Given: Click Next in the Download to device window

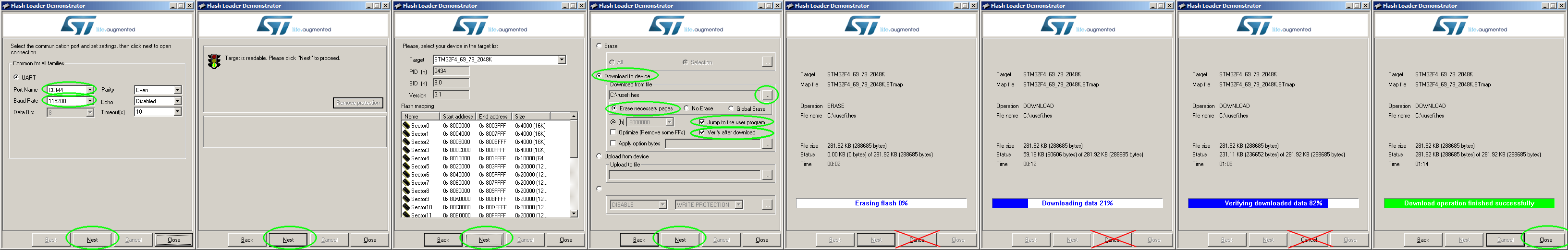Looking at the screenshot, I should (680, 239).
